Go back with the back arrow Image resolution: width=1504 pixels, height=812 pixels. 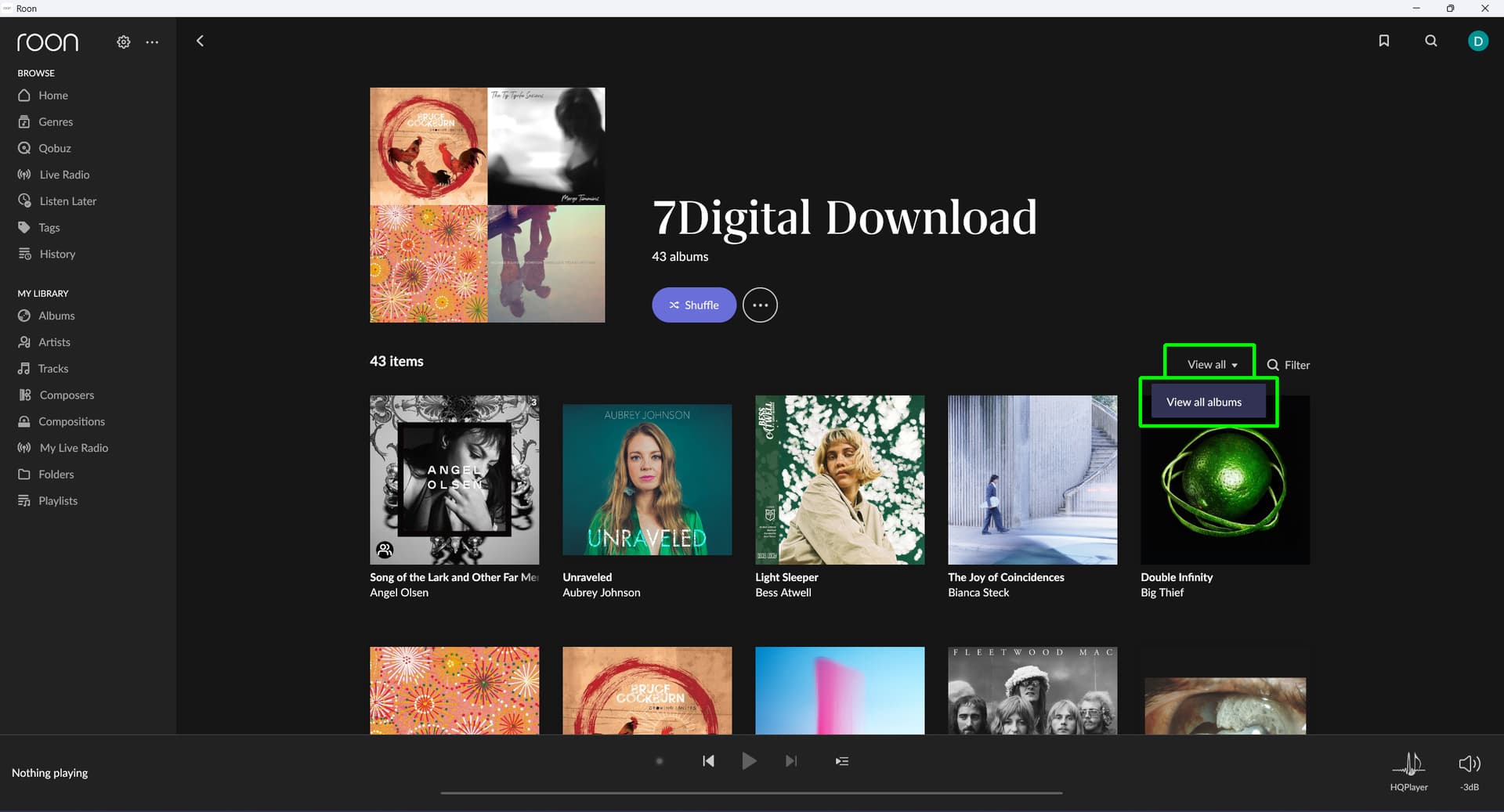(x=200, y=41)
